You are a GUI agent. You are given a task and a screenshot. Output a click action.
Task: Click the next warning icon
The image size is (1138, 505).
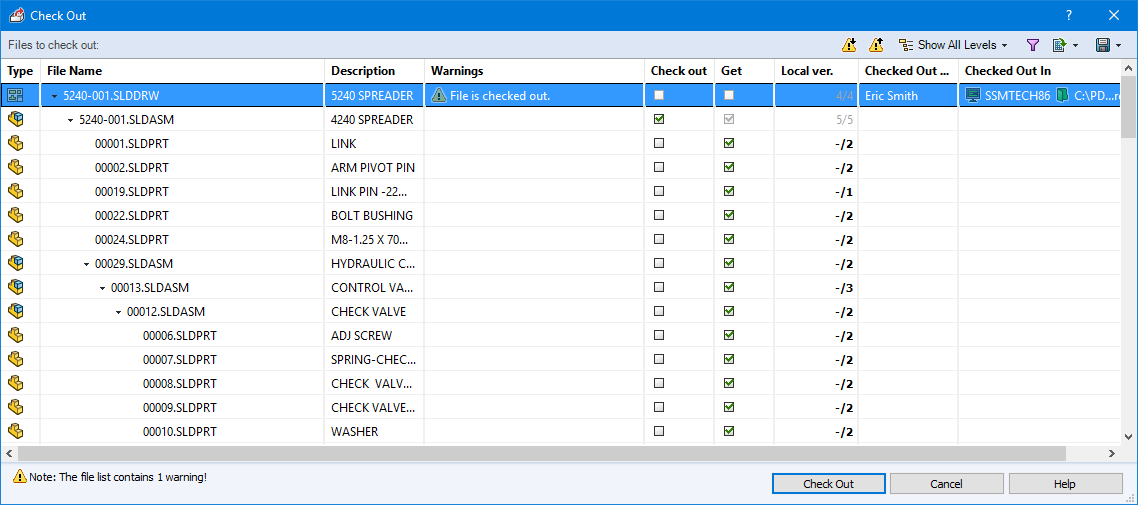click(849, 45)
